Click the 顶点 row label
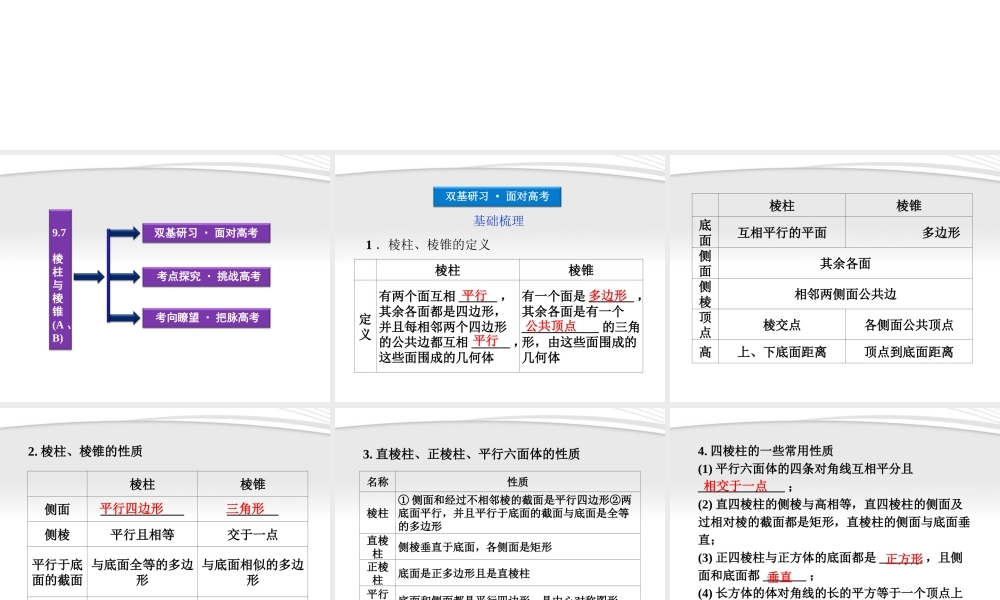This screenshot has height=600, width=1000. point(705,325)
